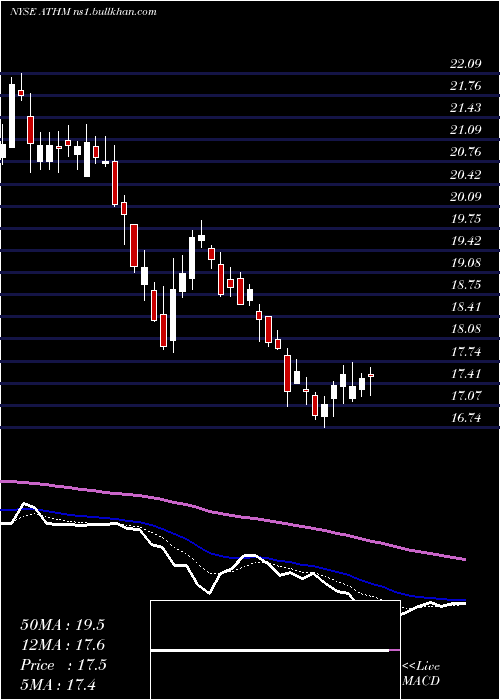Click the 20.09 price axis label
Viewport: 500px width, 700px height.
coord(466,196)
